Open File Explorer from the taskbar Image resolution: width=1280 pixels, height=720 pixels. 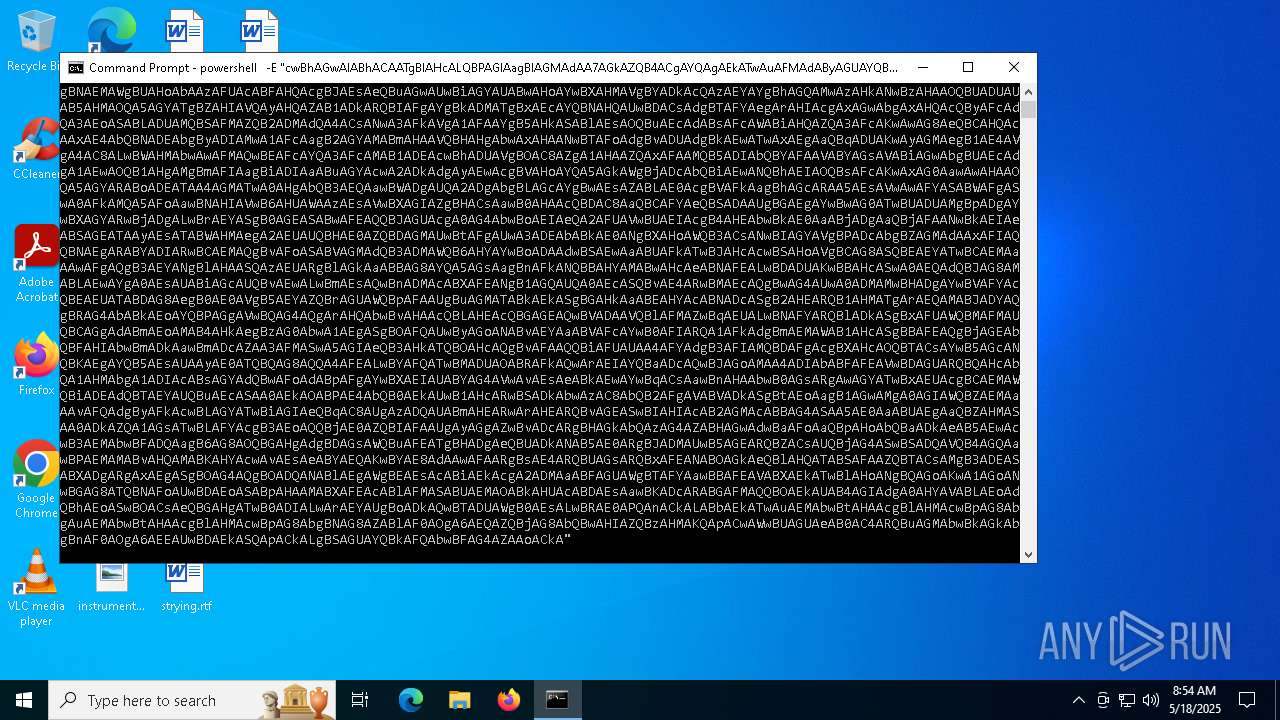coord(459,700)
